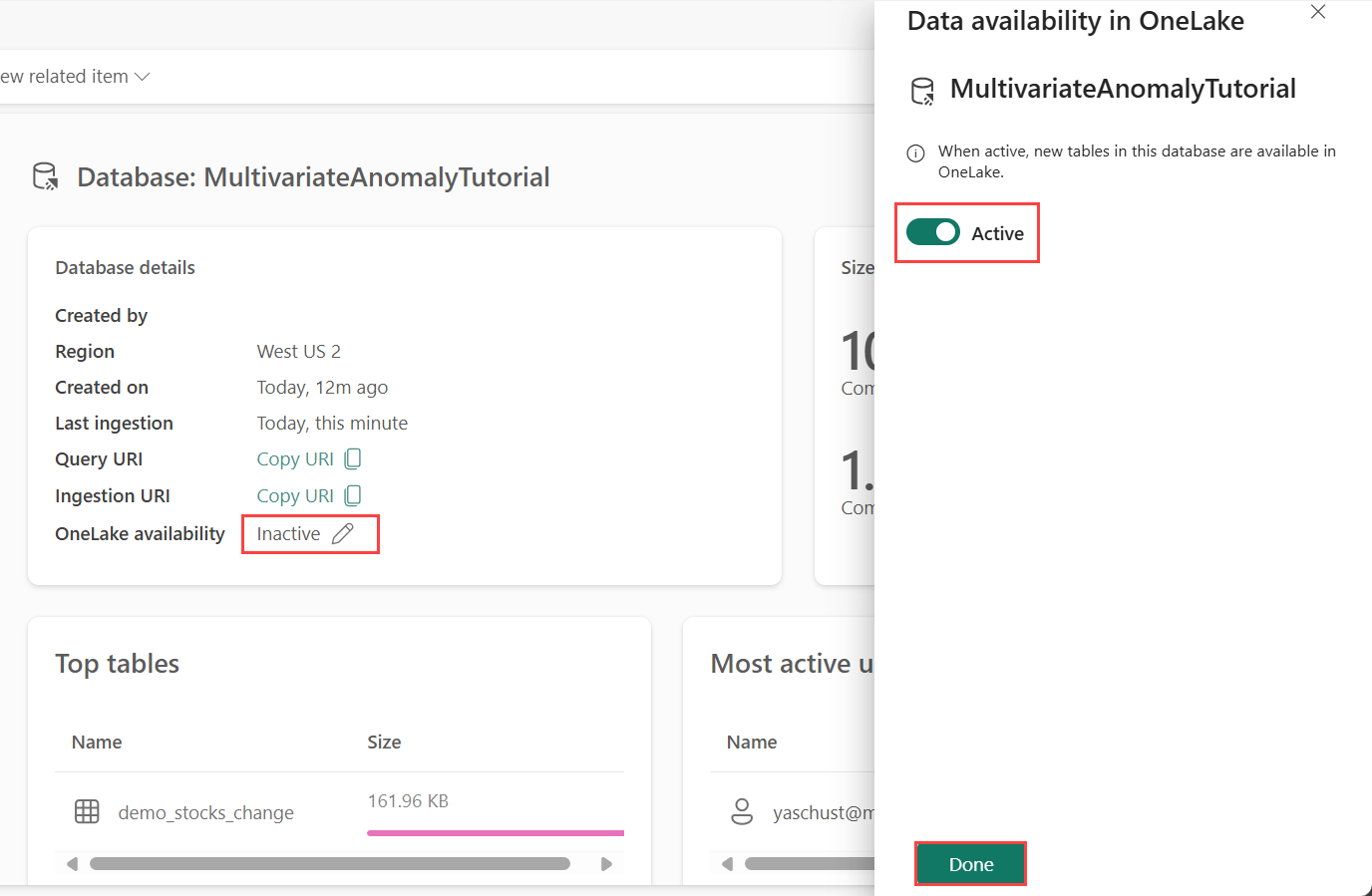Click the West US 2 region value
The height and width of the screenshot is (896, 1372).
299,352
